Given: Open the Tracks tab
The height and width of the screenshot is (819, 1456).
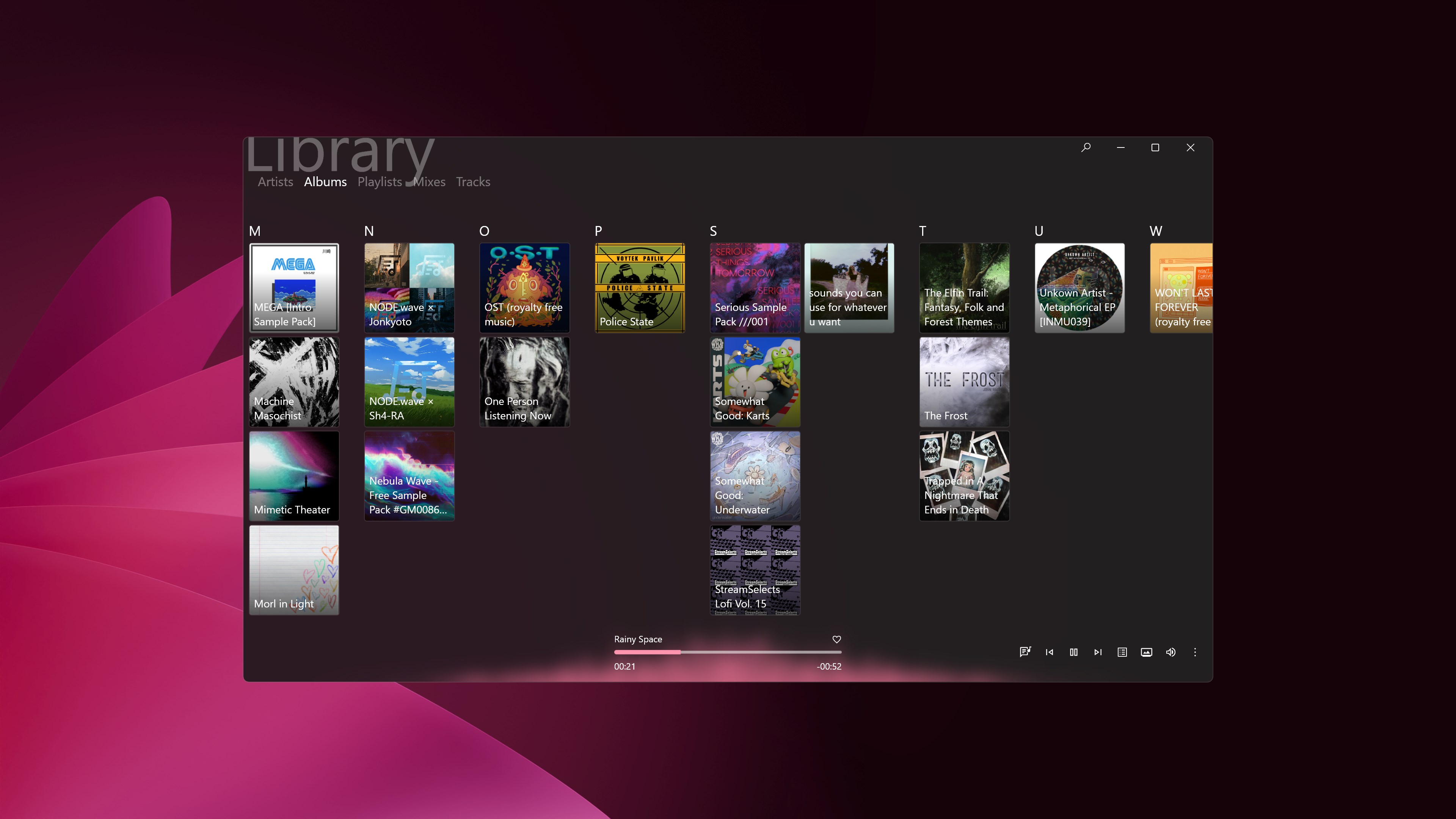Looking at the screenshot, I should (x=473, y=182).
